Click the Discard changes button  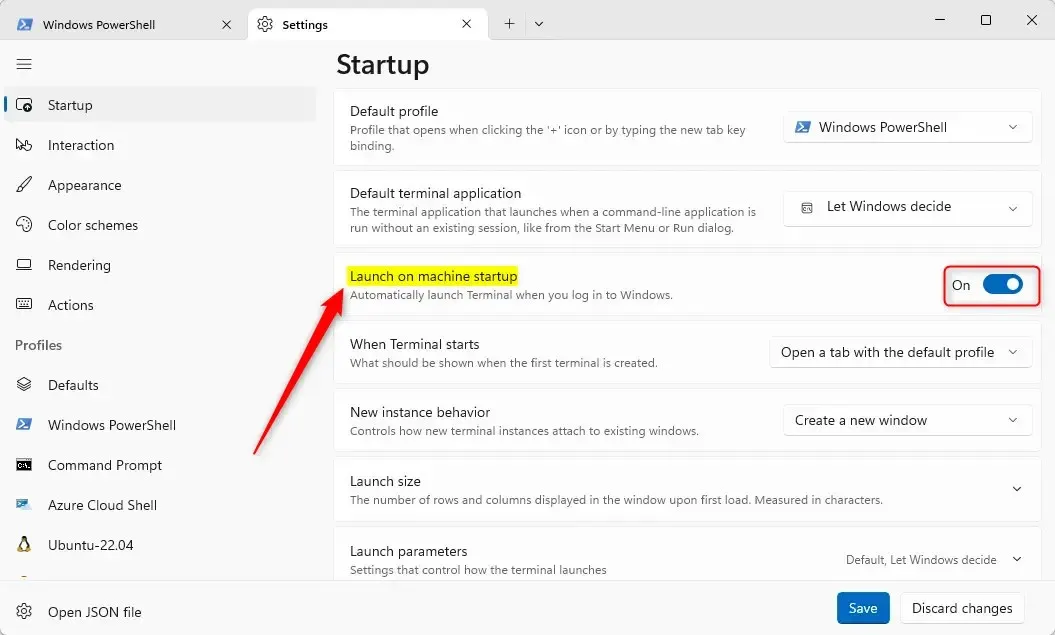pyautogui.click(x=962, y=608)
